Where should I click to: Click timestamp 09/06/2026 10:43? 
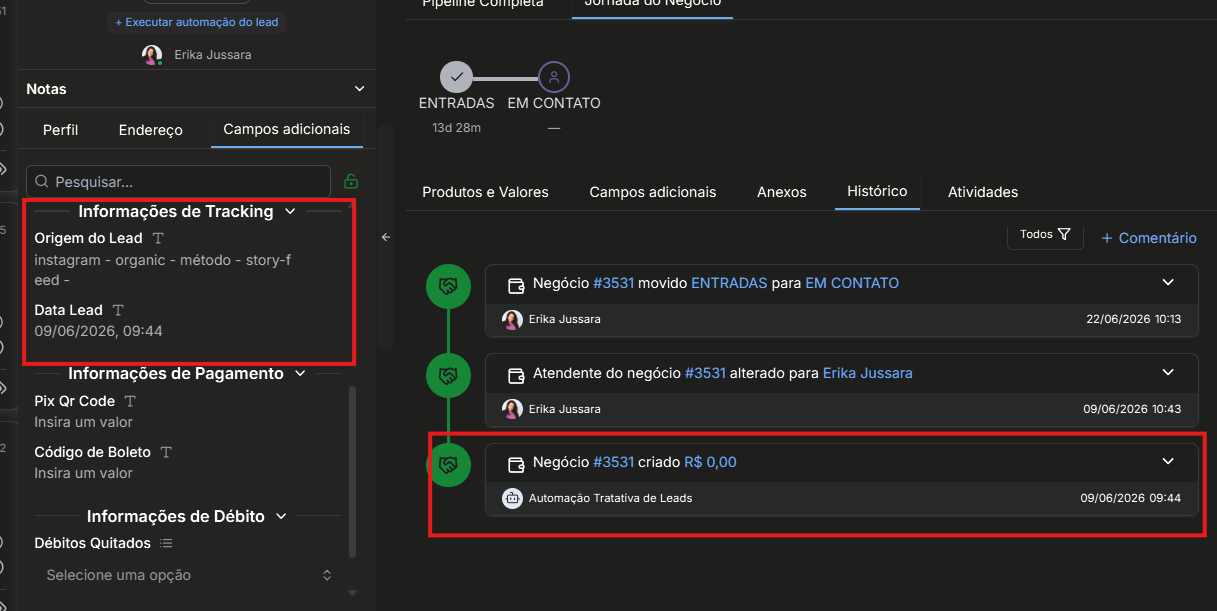coord(1133,409)
